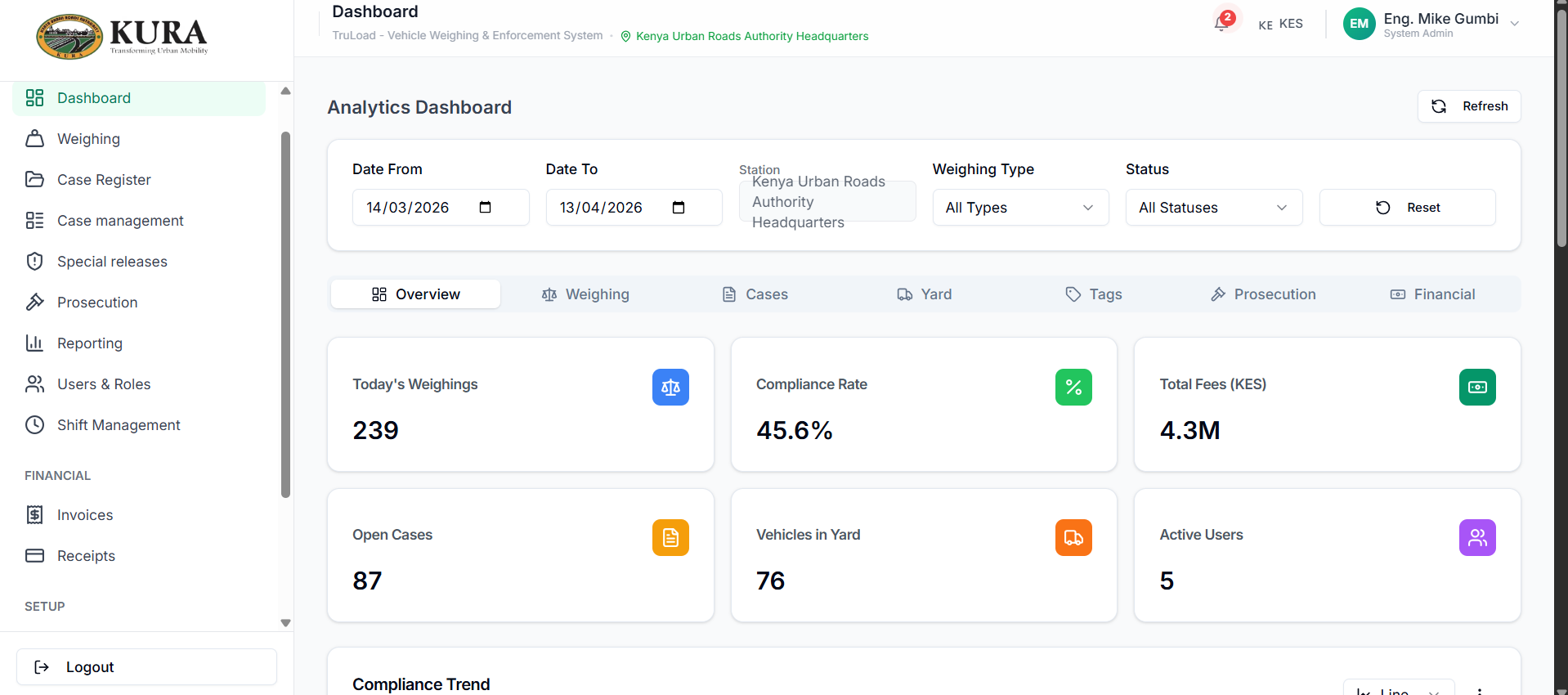Click the Open Cases document icon
Viewport: 1568px width, 695px height.
pyautogui.click(x=670, y=538)
